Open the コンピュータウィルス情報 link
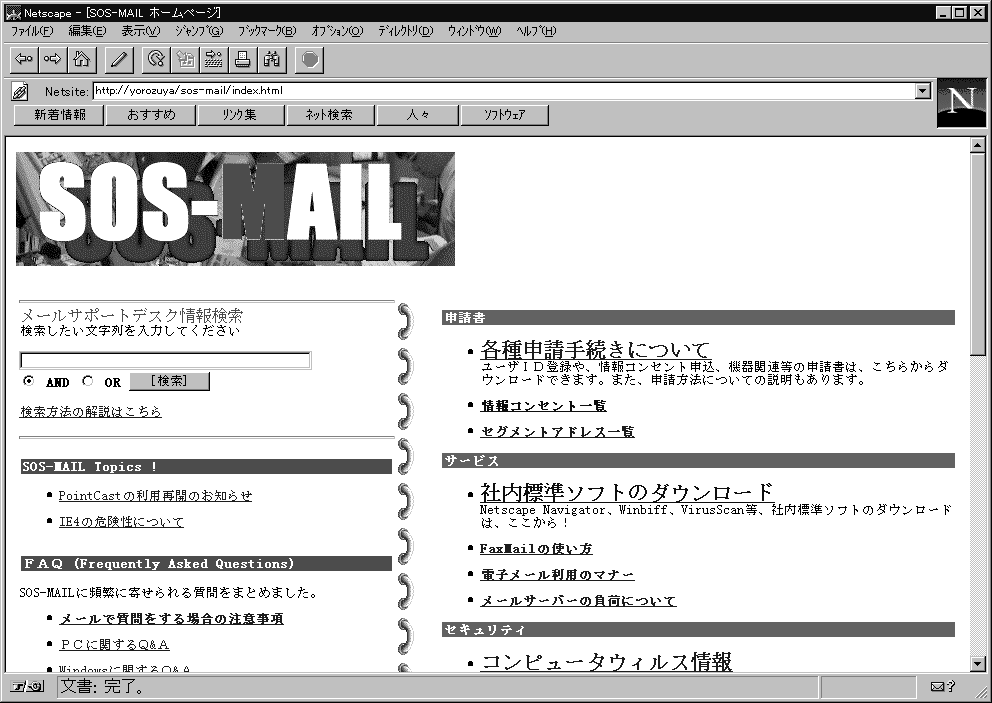The height and width of the screenshot is (703, 992). (x=606, y=662)
